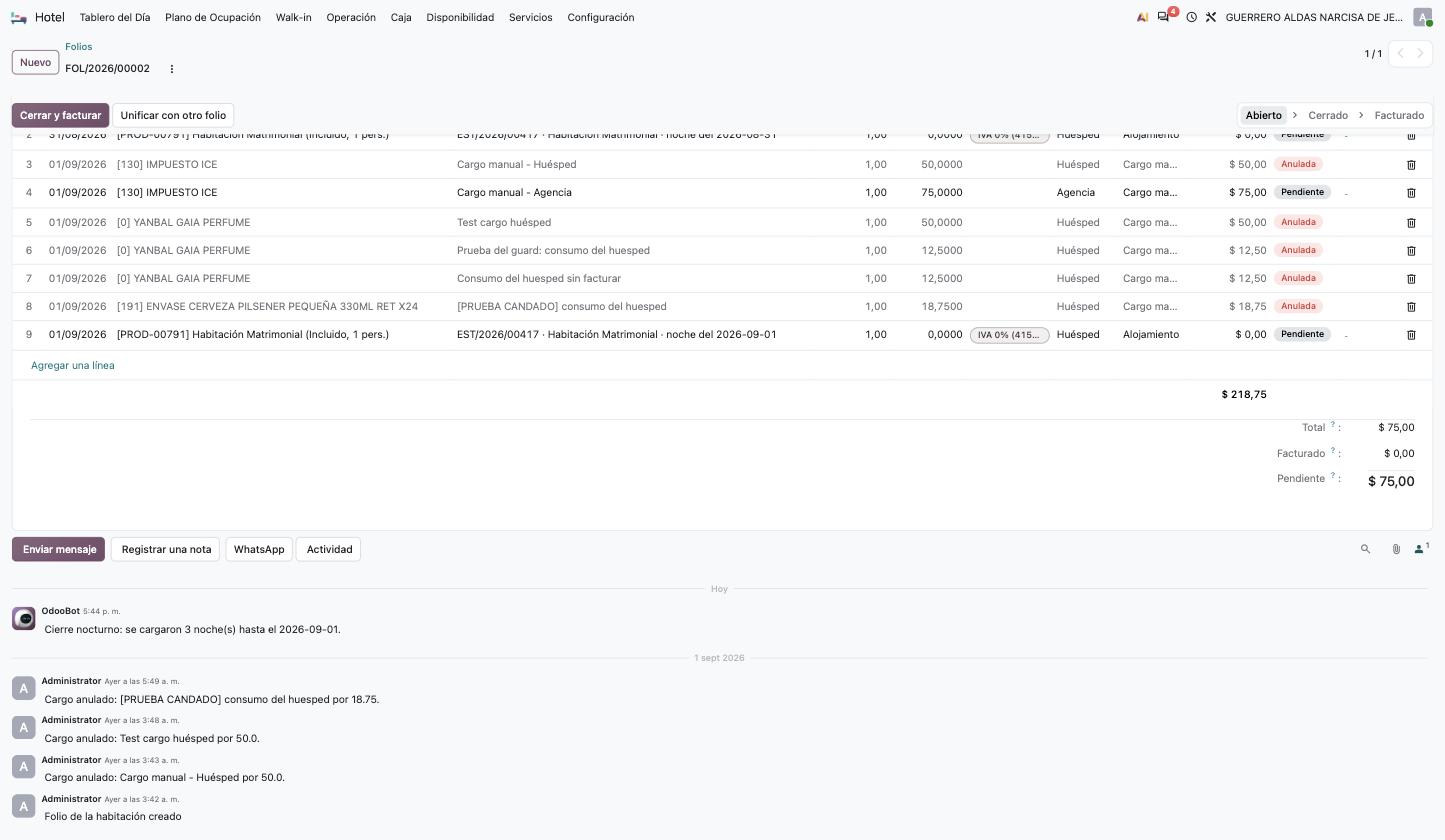The height and width of the screenshot is (840, 1445).
Task: Expand the Configuración menu
Action: pos(601,17)
